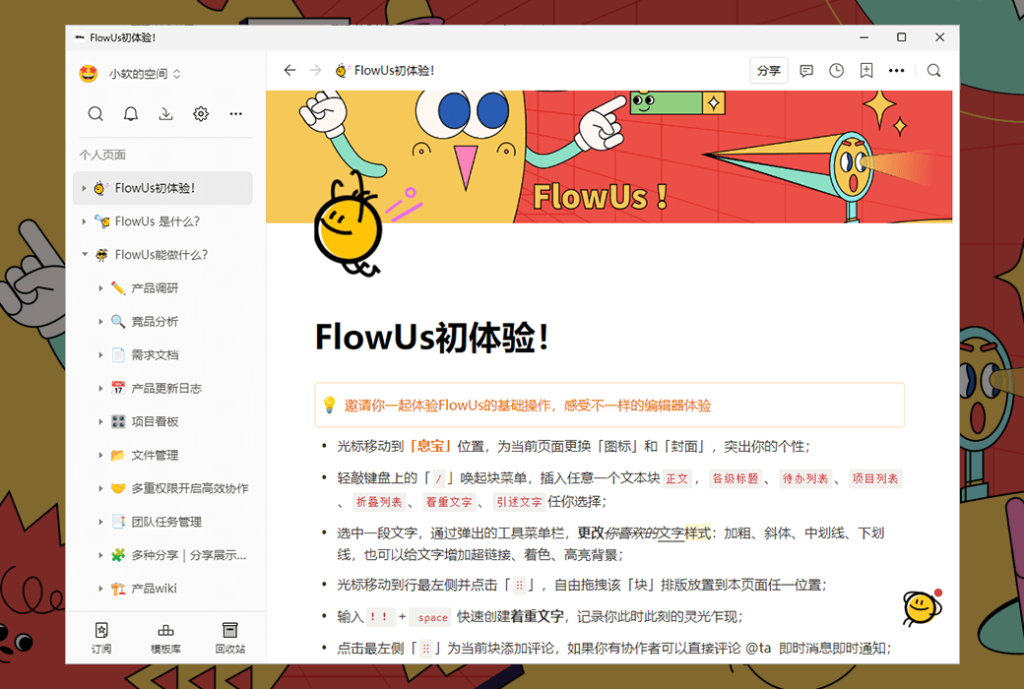The image size is (1024, 689).
Task: Click the search icon in the sidebar
Action: (95, 114)
